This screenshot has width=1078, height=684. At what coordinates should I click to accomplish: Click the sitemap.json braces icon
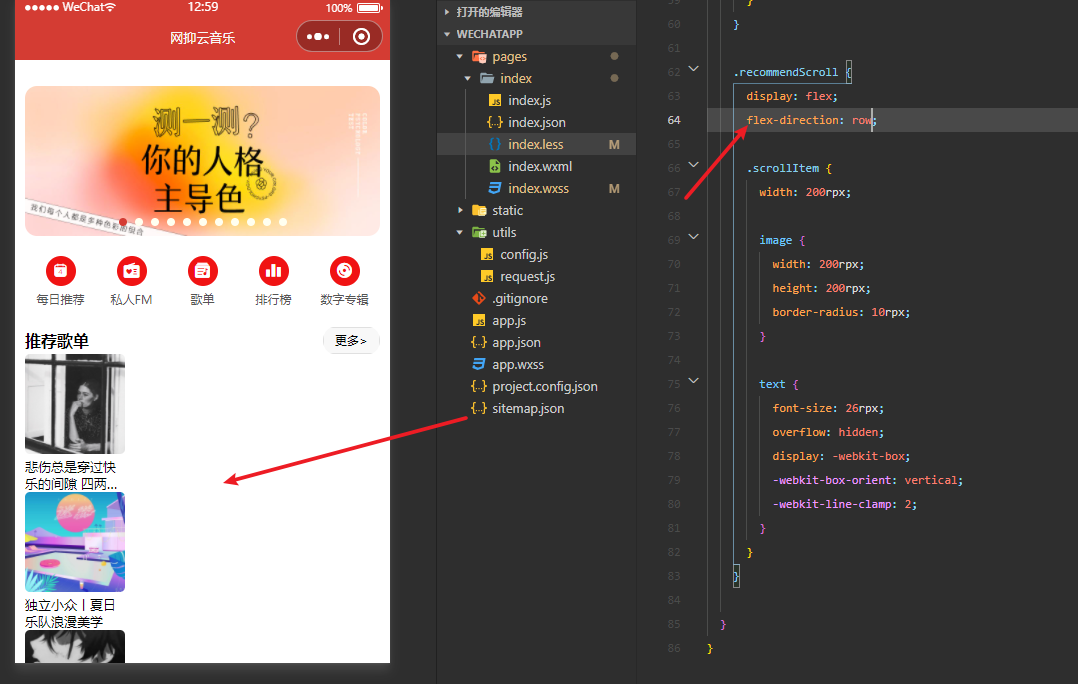tap(479, 408)
